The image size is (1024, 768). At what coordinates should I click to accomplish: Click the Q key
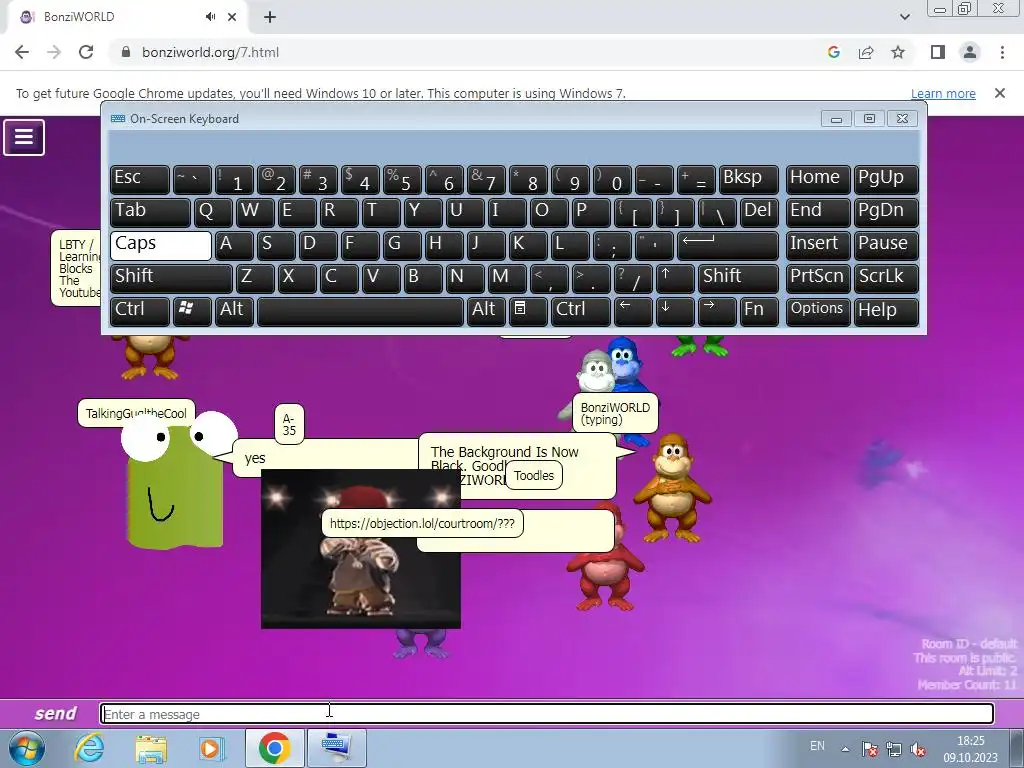[x=213, y=212]
